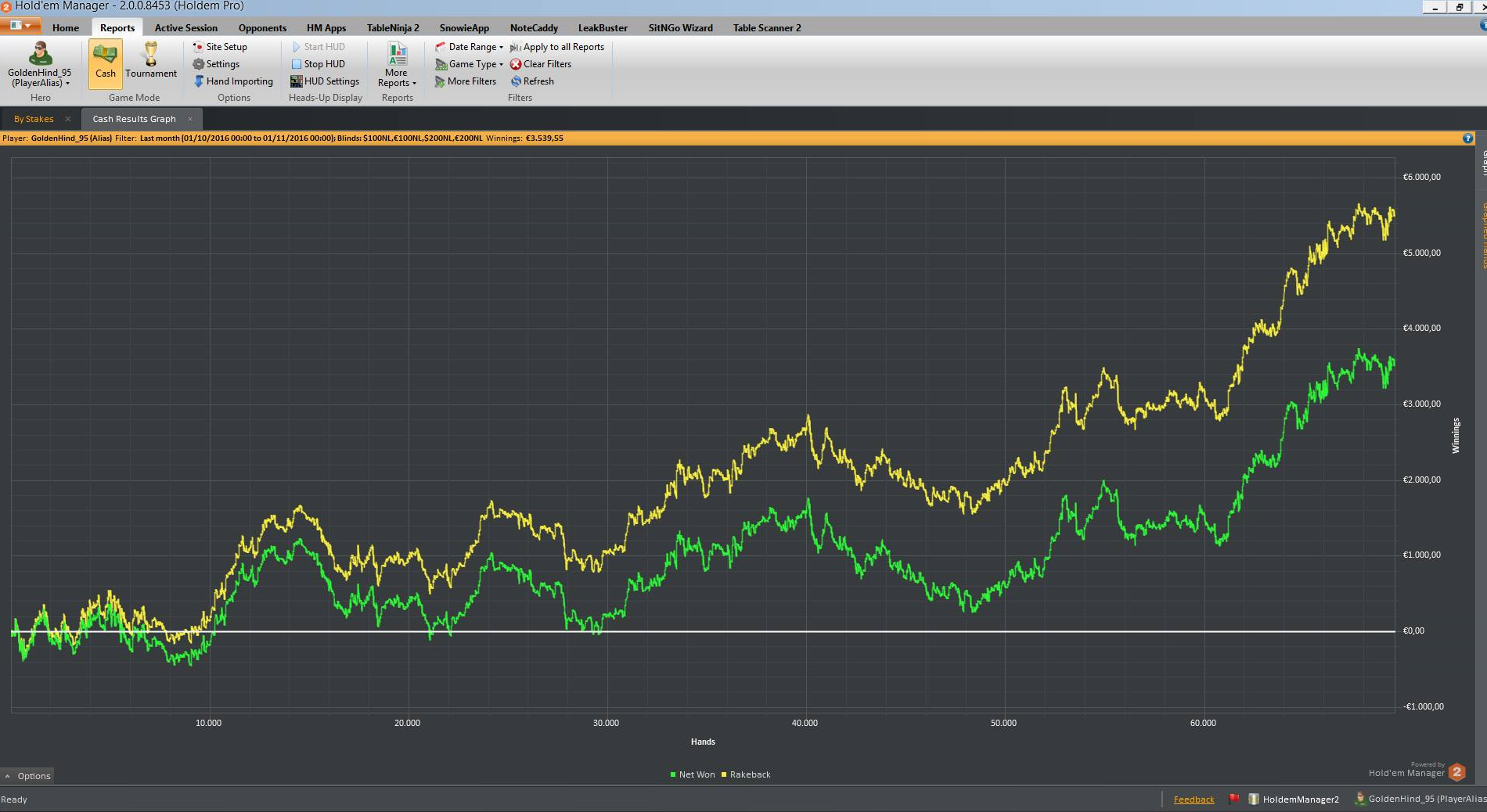
Task: Expand the Options panel
Action: (27, 776)
